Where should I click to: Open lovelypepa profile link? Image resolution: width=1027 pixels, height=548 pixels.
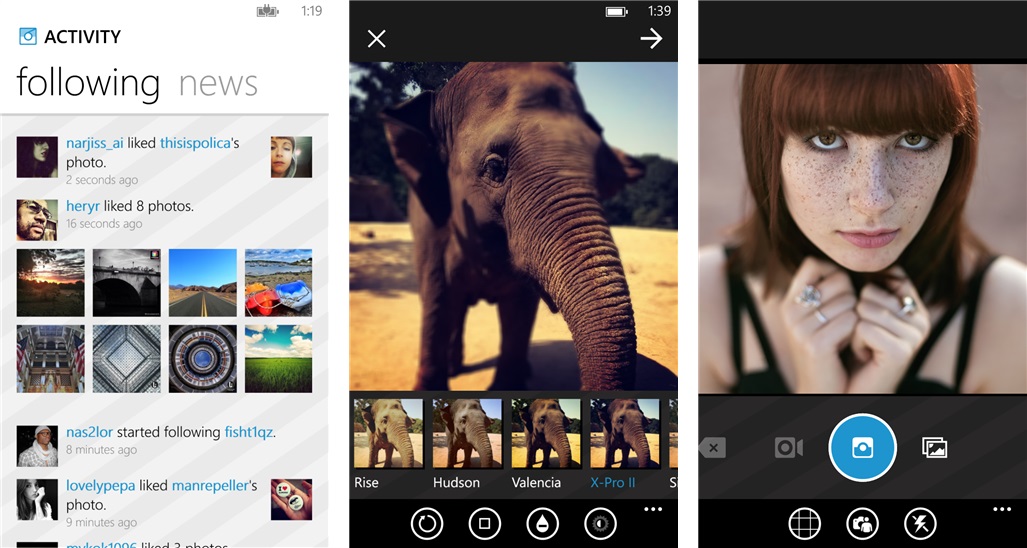point(101,486)
